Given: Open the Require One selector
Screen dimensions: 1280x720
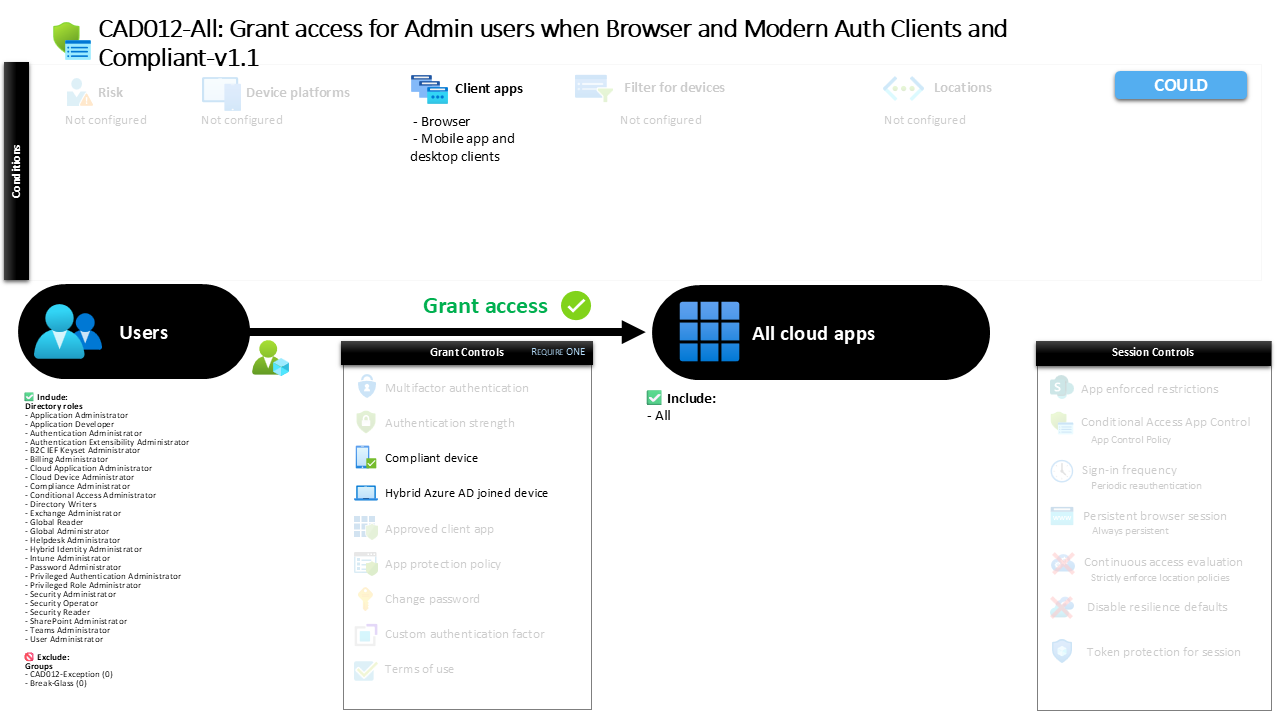Looking at the screenshot, I should tap(558, 352).
